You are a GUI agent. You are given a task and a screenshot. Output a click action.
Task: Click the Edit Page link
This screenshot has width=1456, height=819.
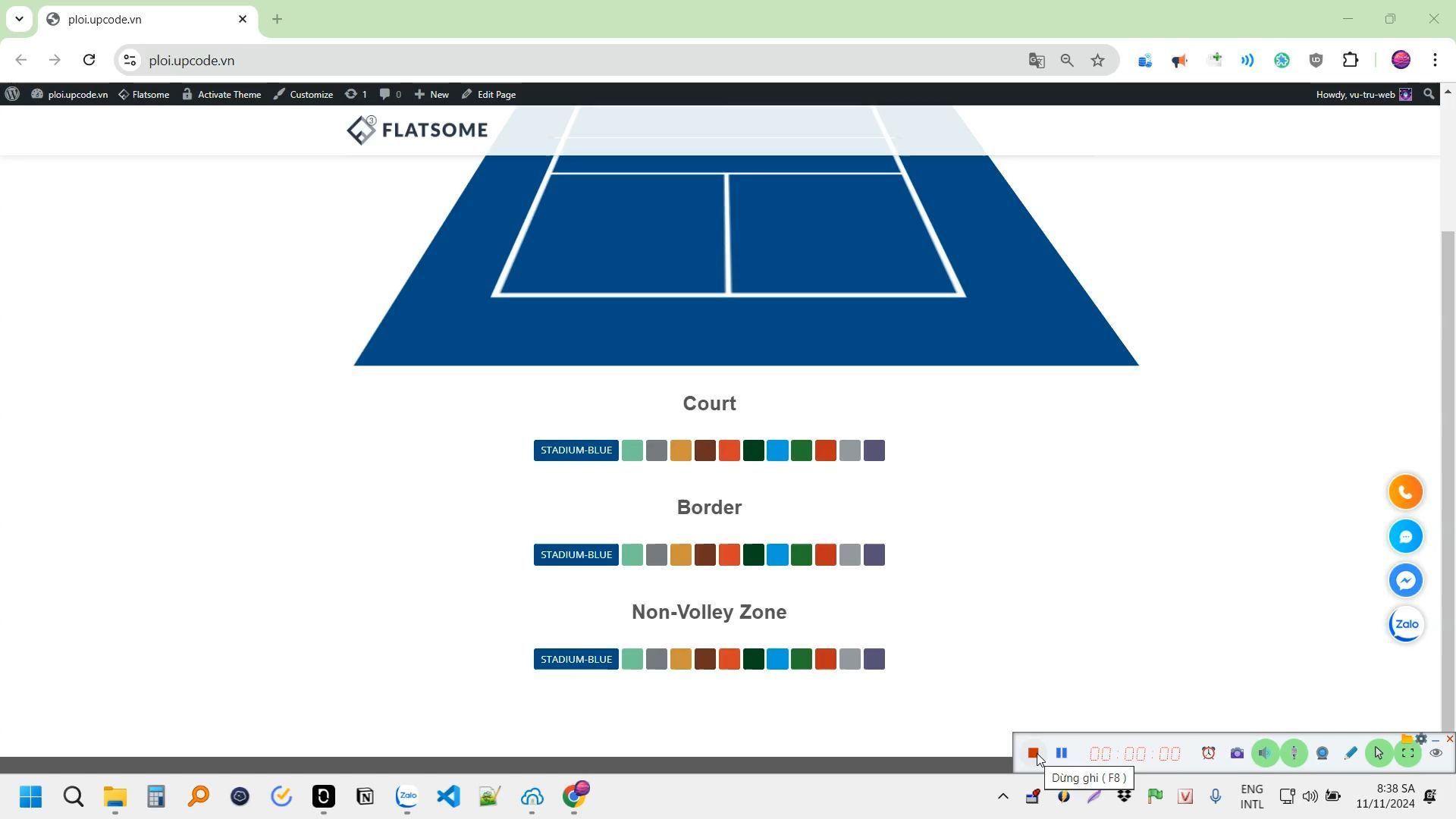click(x=489, y=95)
